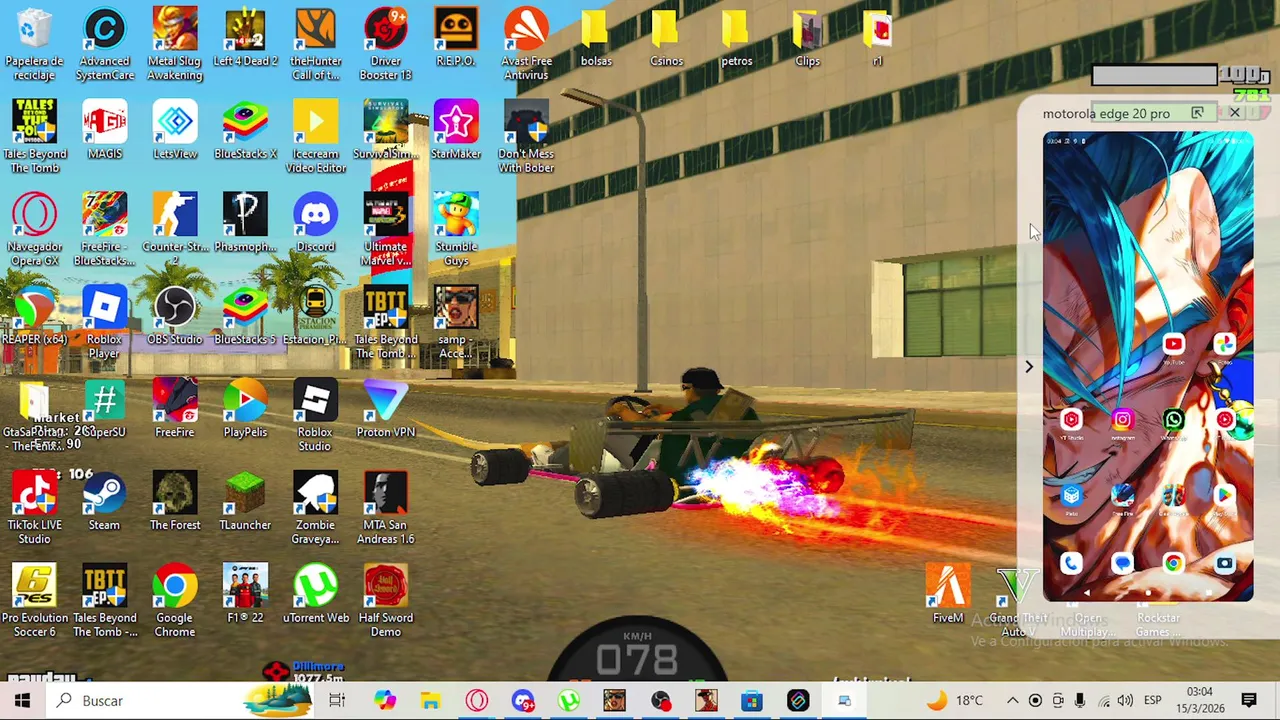Click the Icecream Video Editor icon
Image resolution: width=1280 pixels, height=720 pixels.
click(x=315, y=137)
